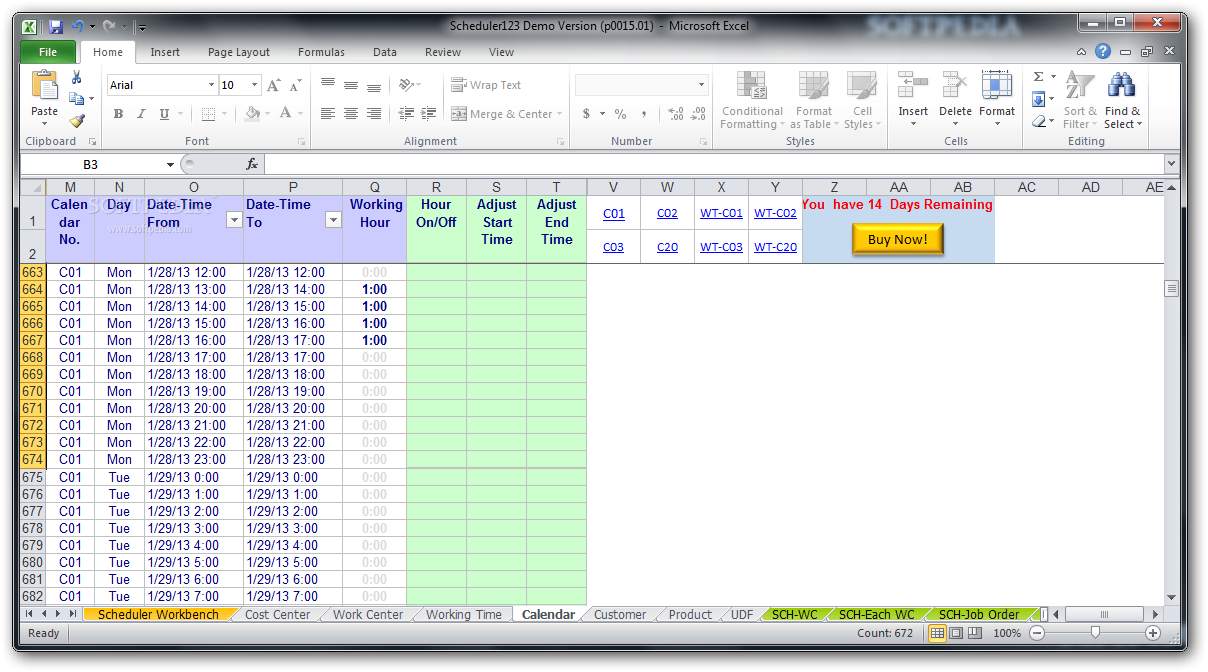Image resolution: width=1208 pixels, height=672 pixels.
Task: Click Increase Font Size icon
Action: pos(274,85)
